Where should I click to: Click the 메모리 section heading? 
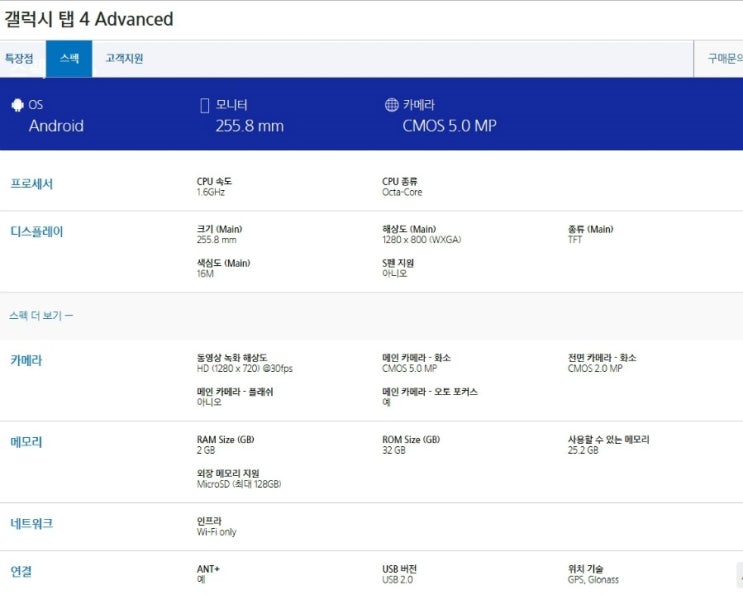click(27, 442)
